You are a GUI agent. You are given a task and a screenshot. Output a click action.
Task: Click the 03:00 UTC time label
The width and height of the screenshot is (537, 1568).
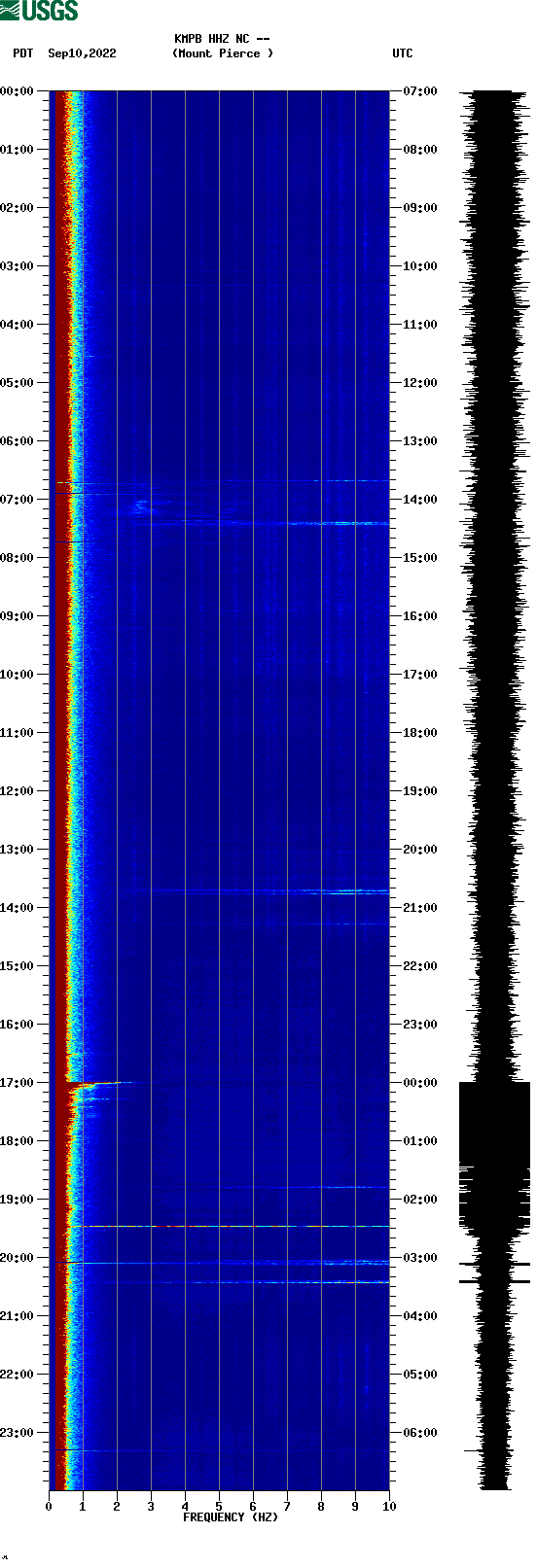click(420, 1258)
